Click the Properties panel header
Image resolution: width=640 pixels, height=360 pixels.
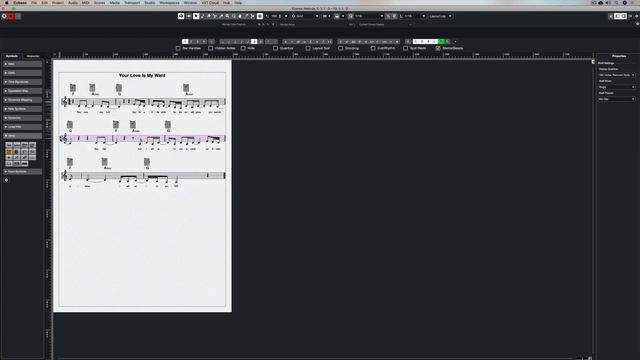[x=619, y=56]
